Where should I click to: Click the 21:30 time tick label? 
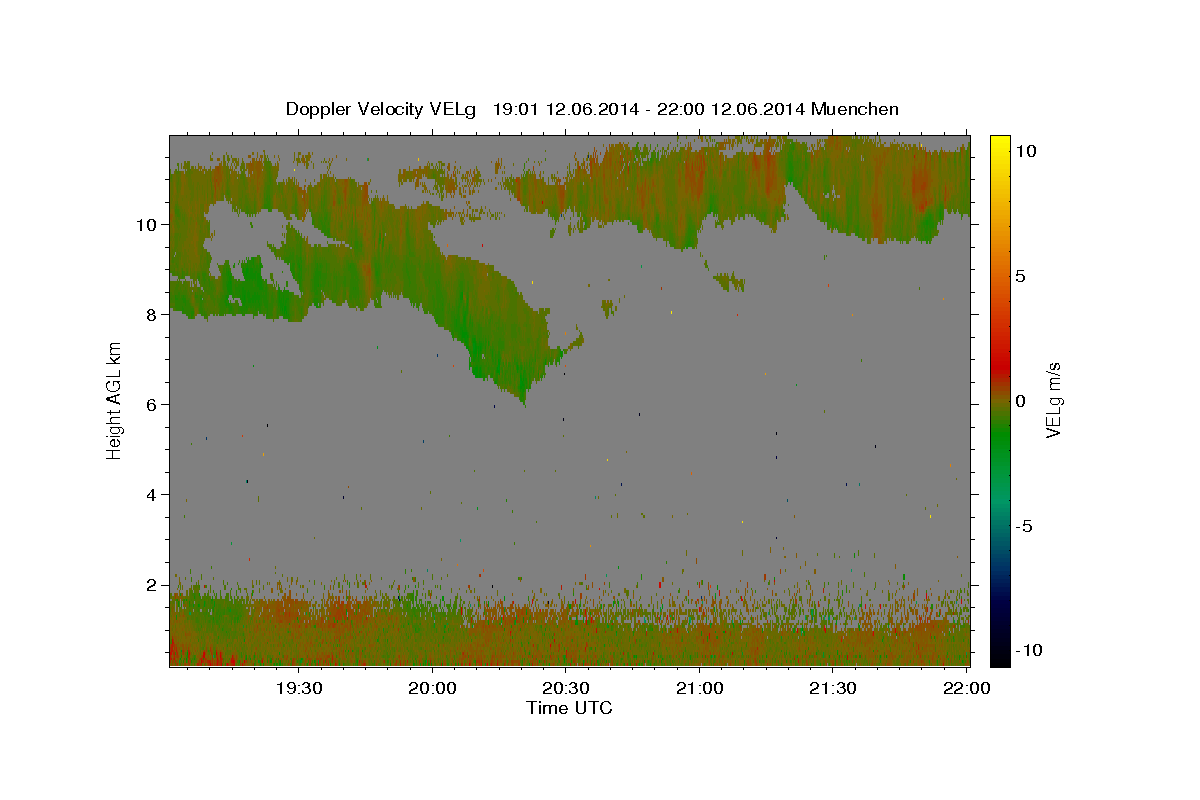(x=832, y=688)
